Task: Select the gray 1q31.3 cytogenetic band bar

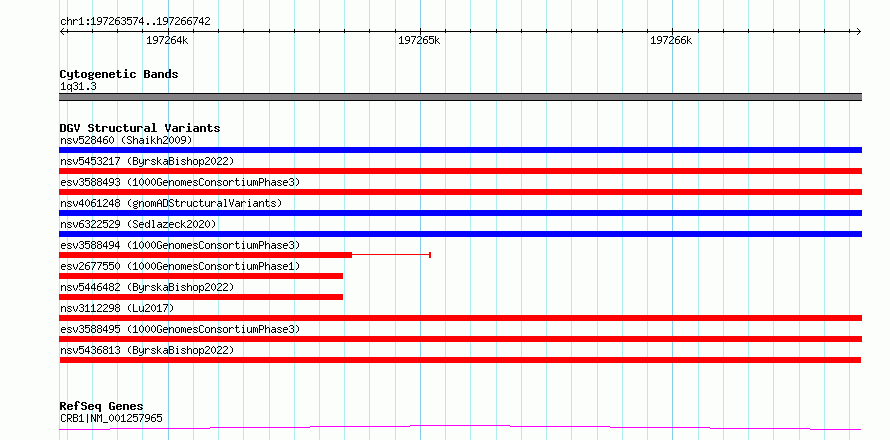Action: coord(460,97)
